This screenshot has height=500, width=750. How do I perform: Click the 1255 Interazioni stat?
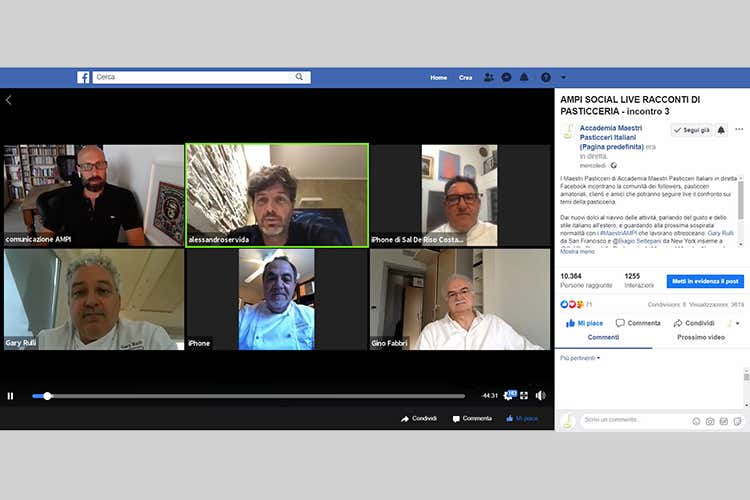click(x=639, y=280)
